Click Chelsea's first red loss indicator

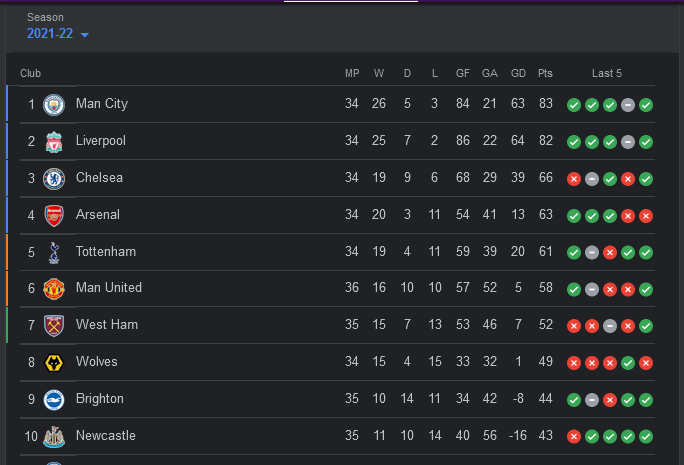pos(574,179)
